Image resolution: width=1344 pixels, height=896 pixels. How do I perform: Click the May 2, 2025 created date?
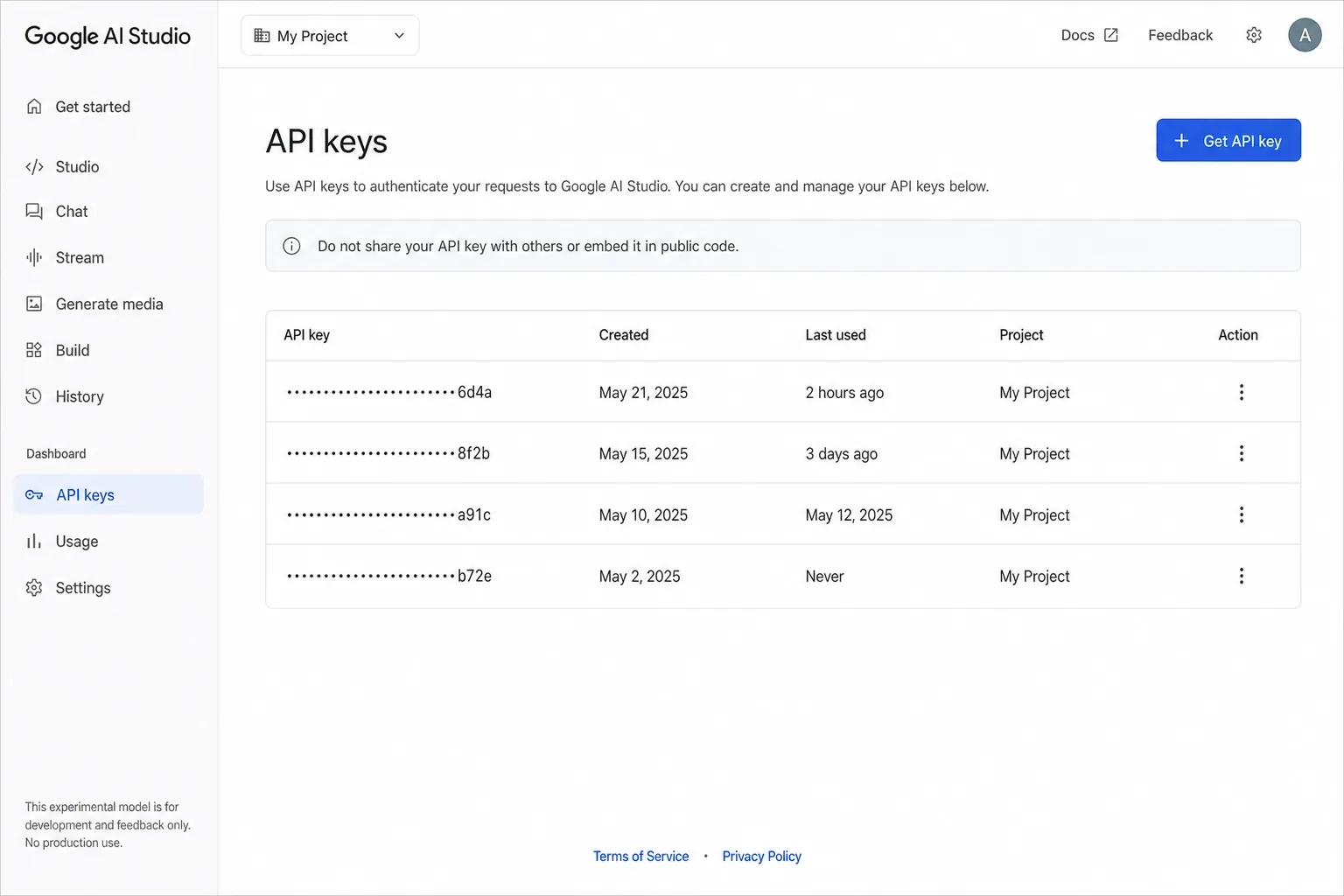pyautogui.click(x=640, y=577)
